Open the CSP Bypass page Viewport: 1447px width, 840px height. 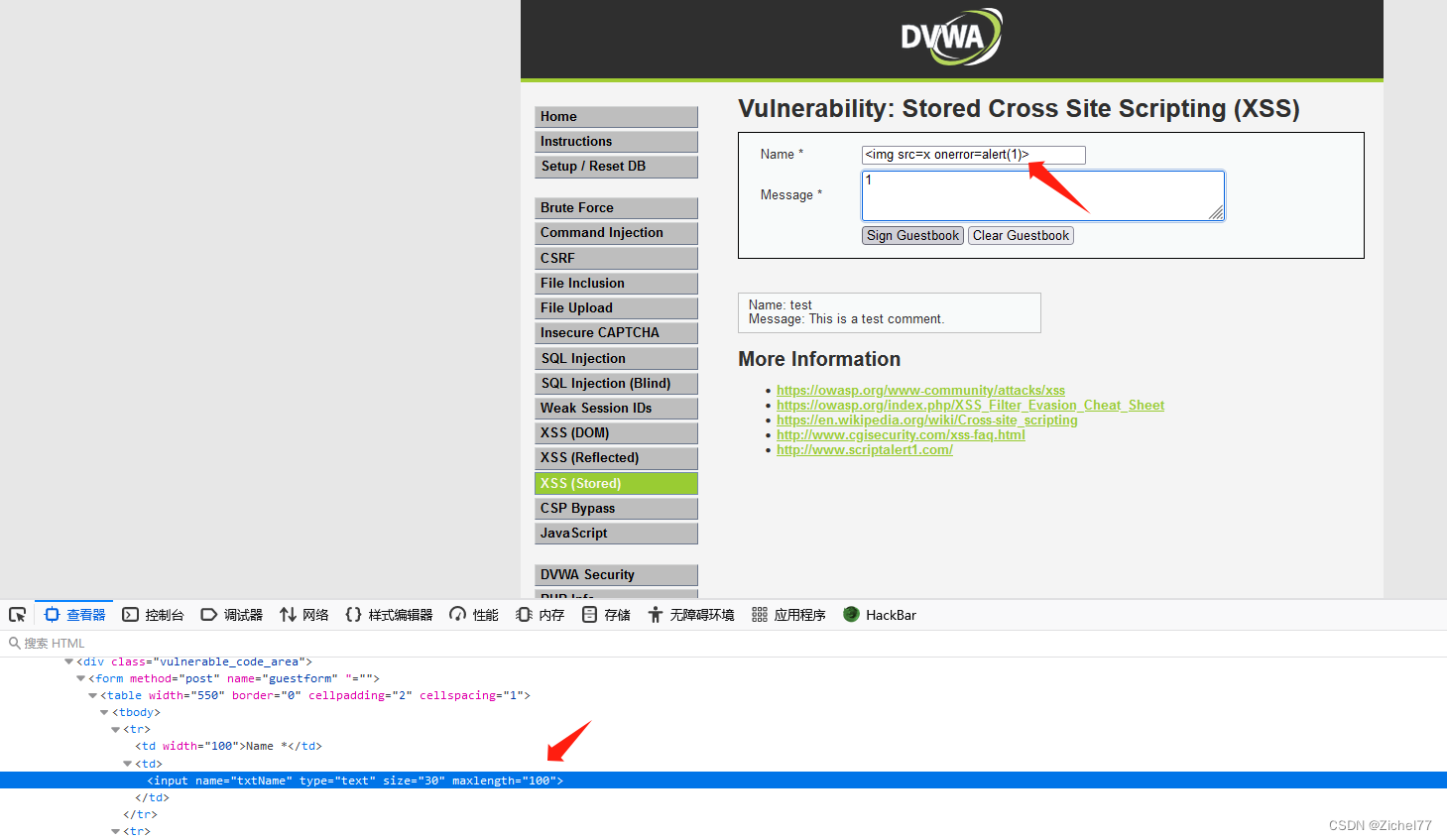[x=616, y=508]
